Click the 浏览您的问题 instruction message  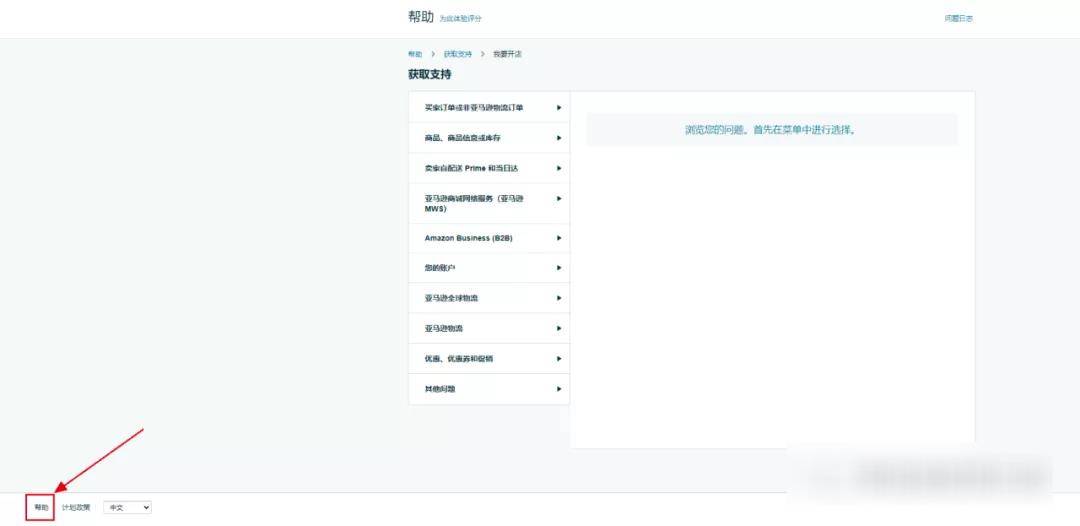coord(771,129)
